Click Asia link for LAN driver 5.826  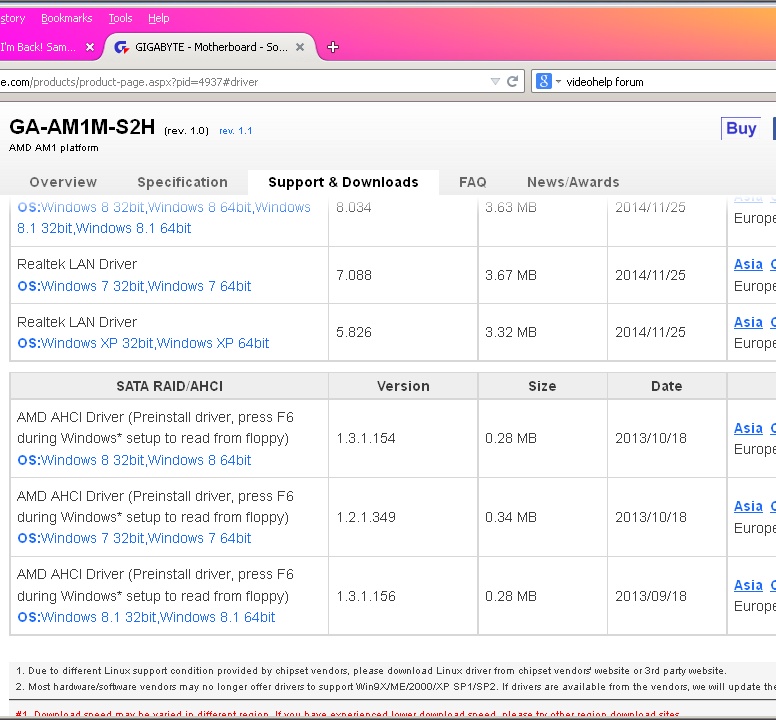748,322
